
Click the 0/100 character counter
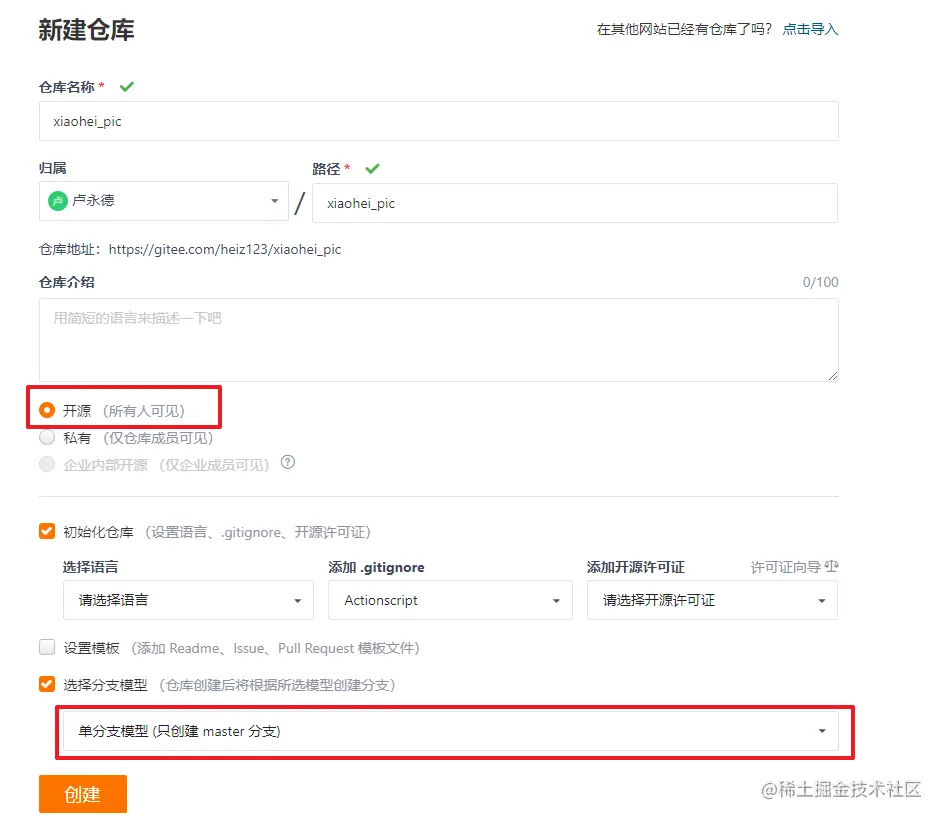[820, 282]
